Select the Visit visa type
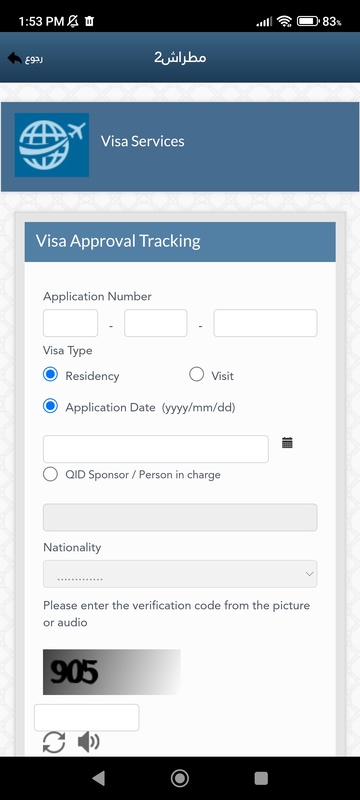Viewport: 360px width, 800px height. [x=196, y=374]
